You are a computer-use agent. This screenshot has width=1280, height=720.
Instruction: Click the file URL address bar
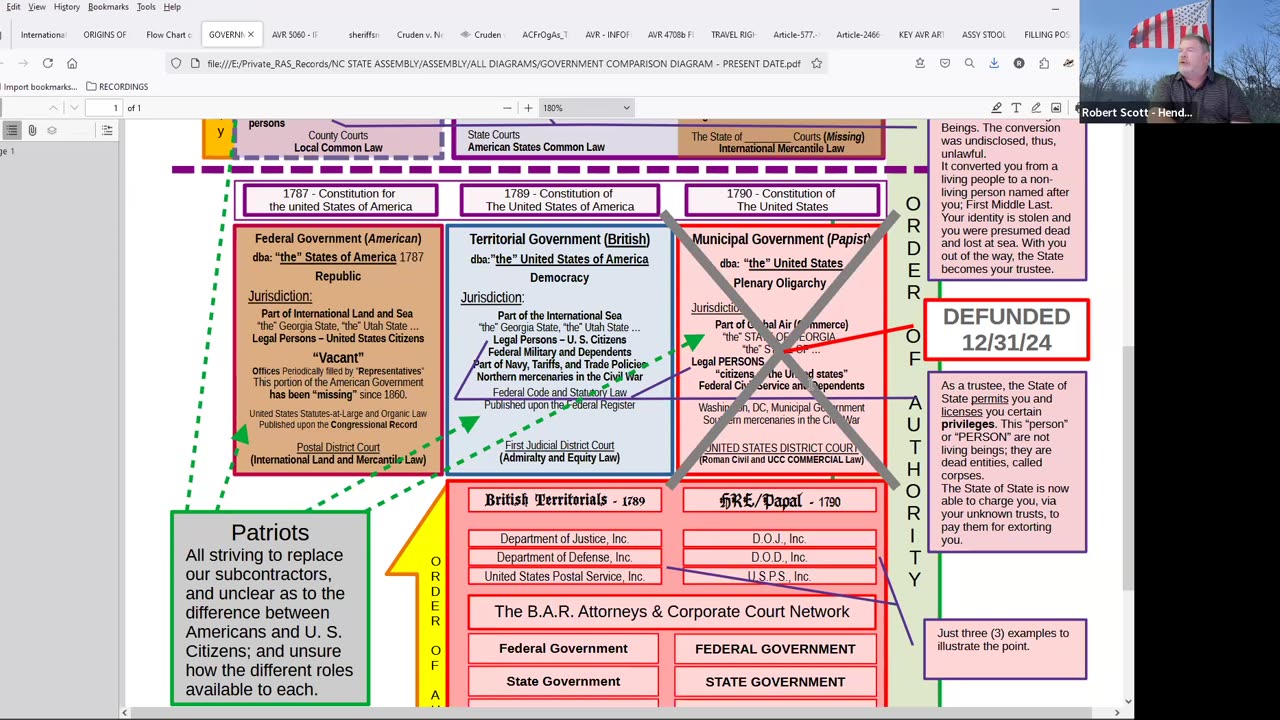tap(504, 63)
